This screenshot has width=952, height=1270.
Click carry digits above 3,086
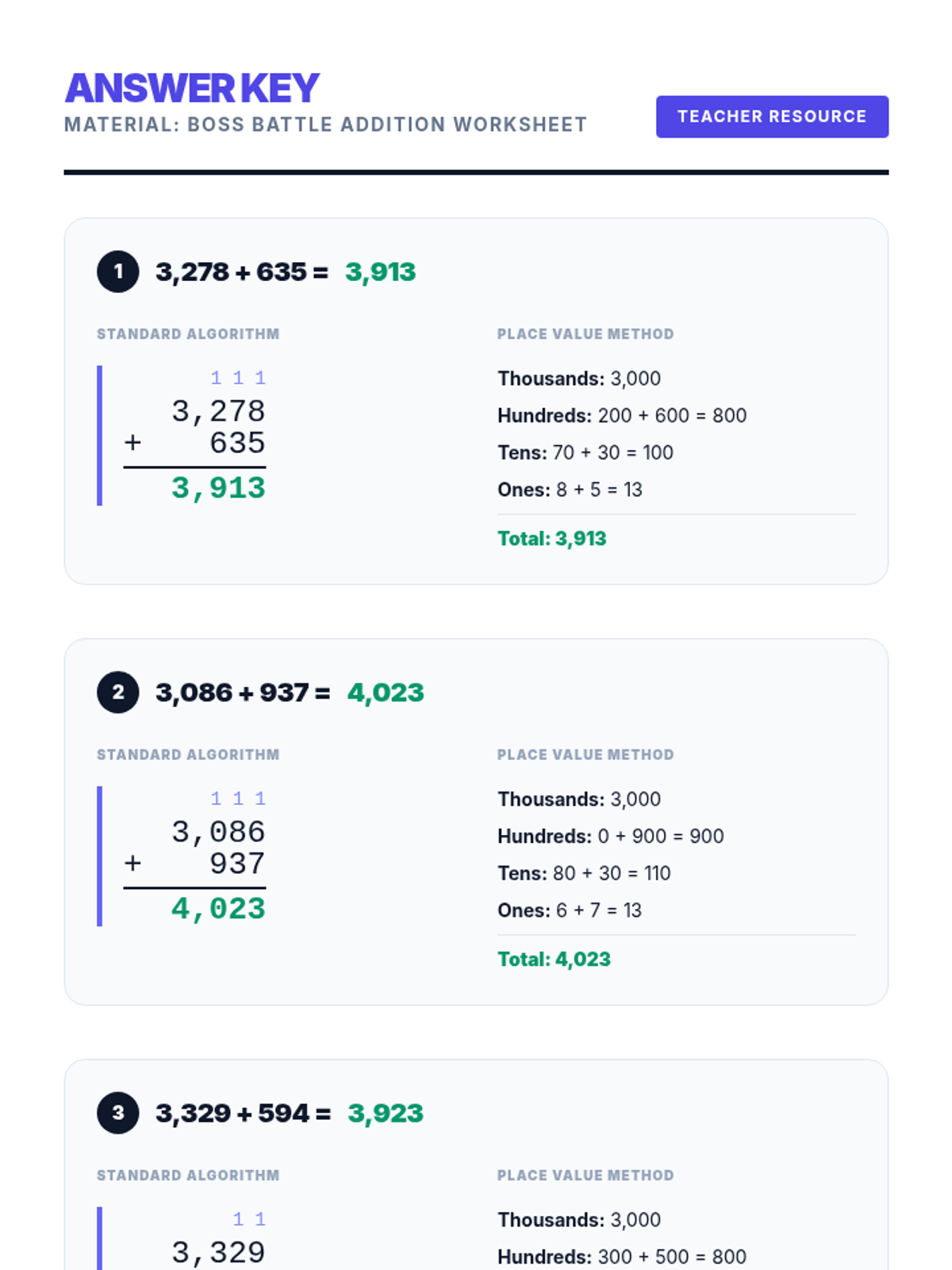pyautogui.click(x=238, y=799)
